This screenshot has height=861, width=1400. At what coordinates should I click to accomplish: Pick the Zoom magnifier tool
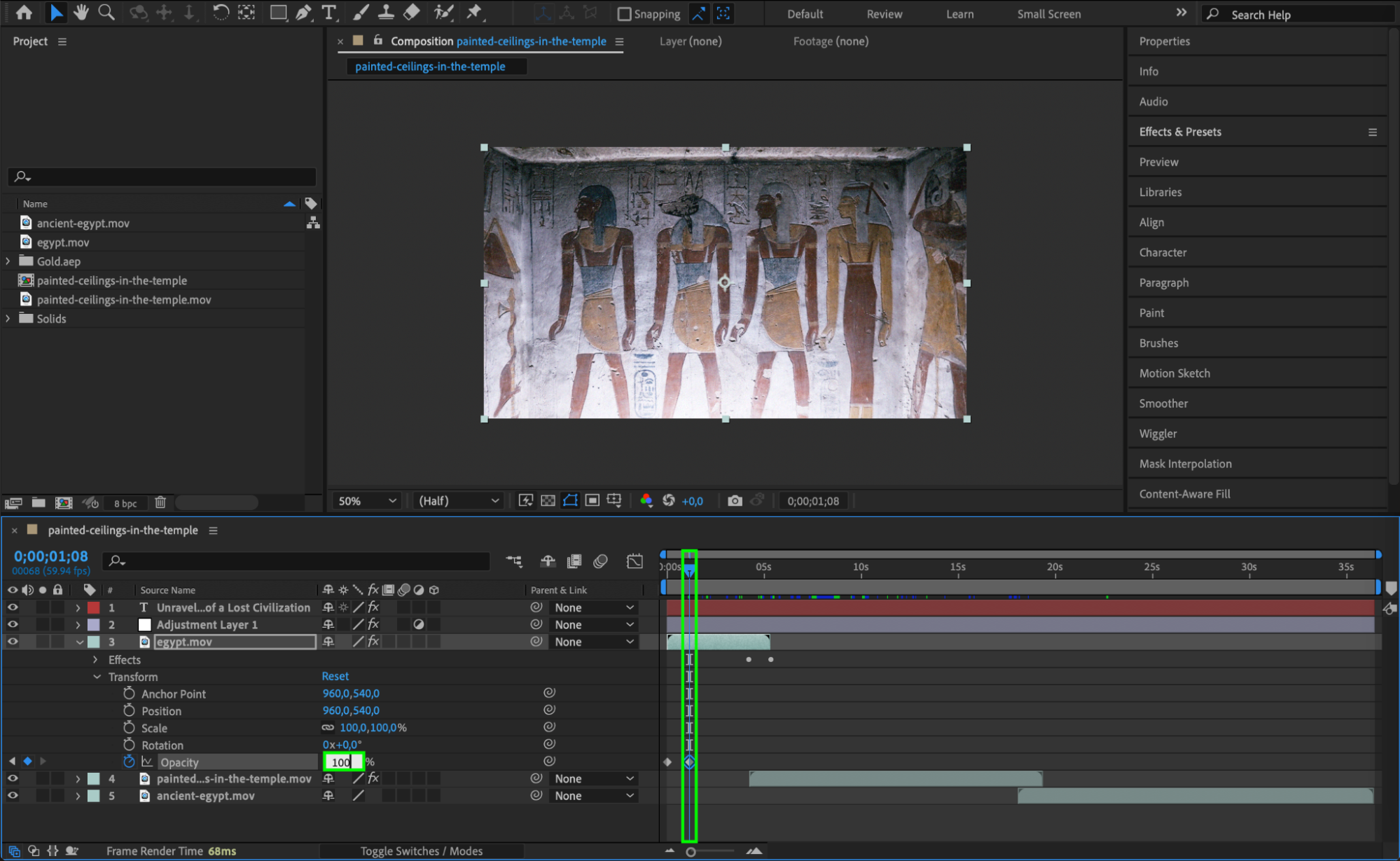106,13
